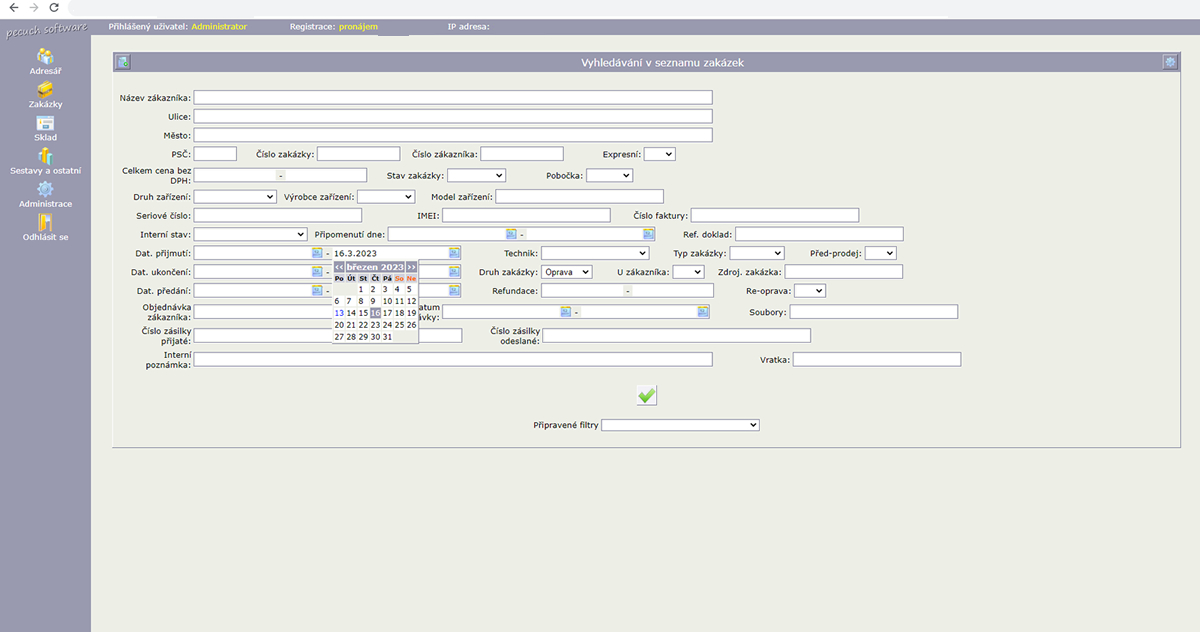Click the settings gear icon in the title bar

[x=1169, y=62]
